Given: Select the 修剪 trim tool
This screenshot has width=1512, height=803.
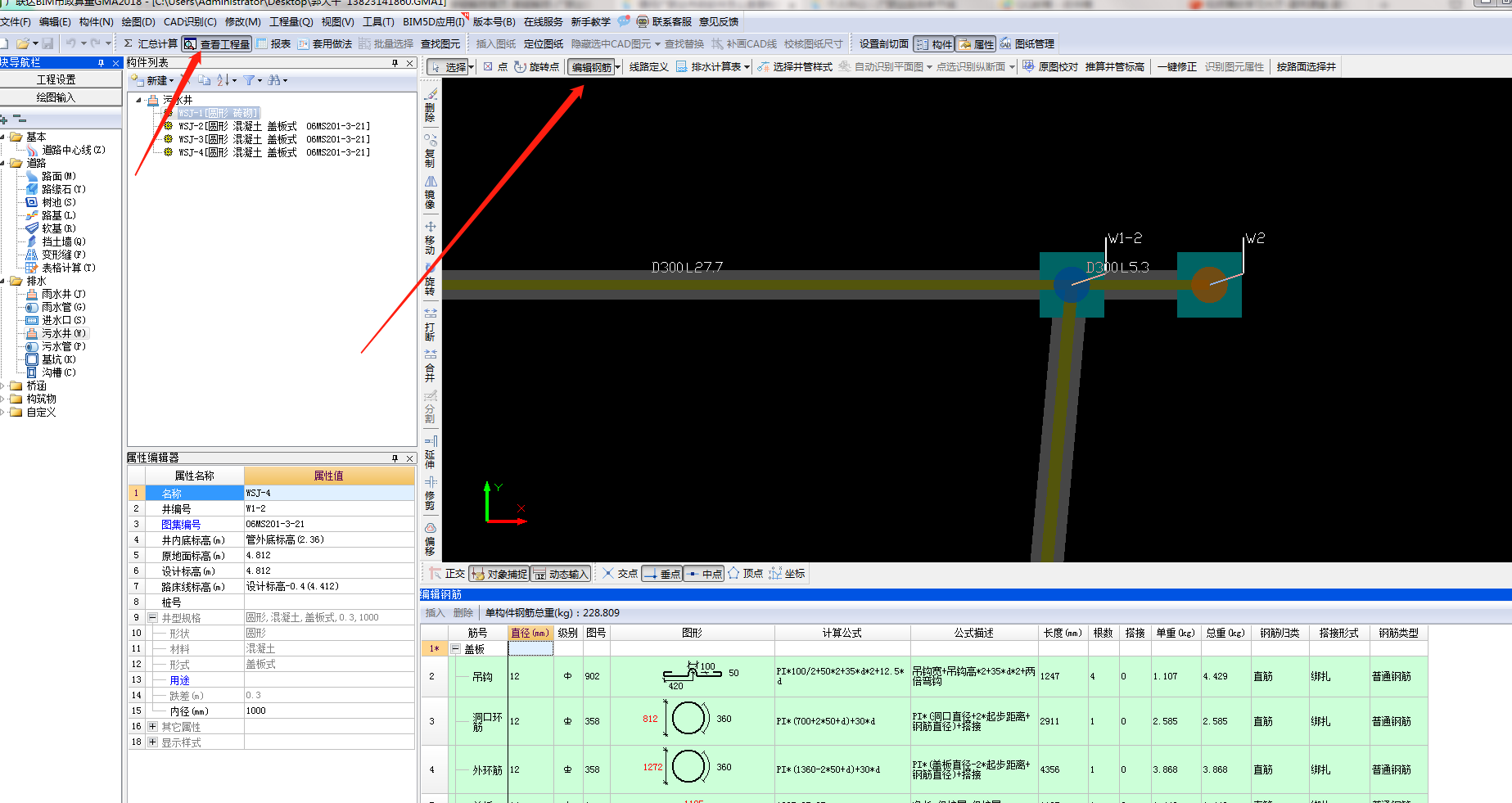Looking at the screenshot, I should tap(430, 494).
